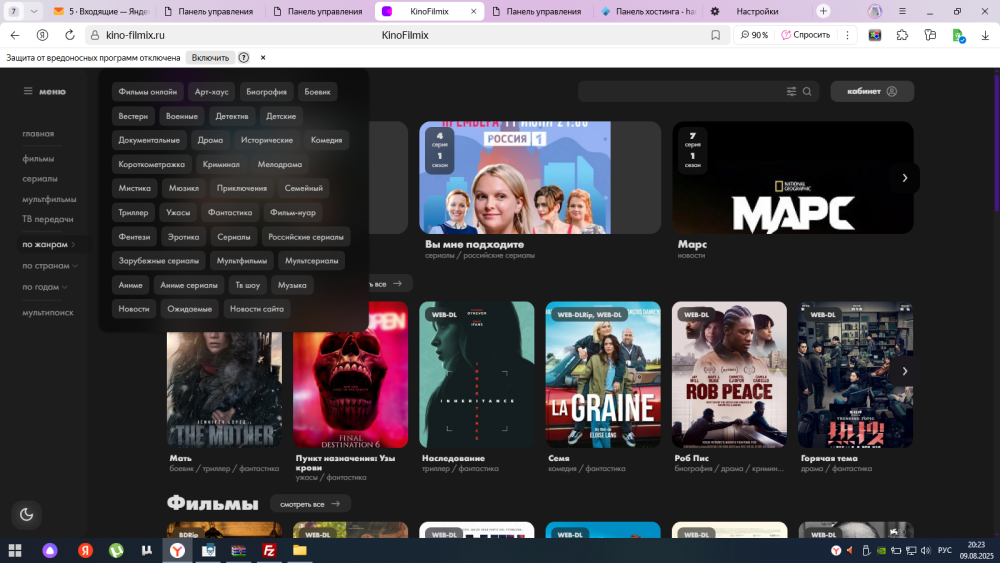Open the hamburger menu icon beside "меню"
This screenshot has height=563, width=1000.
28,91
